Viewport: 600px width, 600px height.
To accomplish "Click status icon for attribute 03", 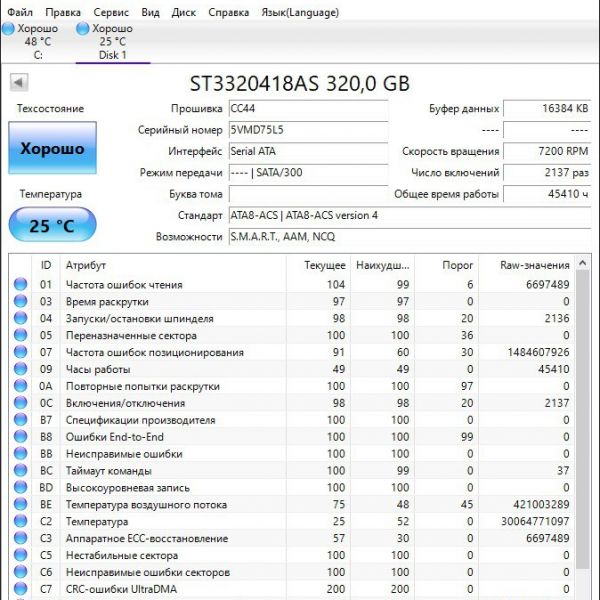I will (x=21, y=302).
